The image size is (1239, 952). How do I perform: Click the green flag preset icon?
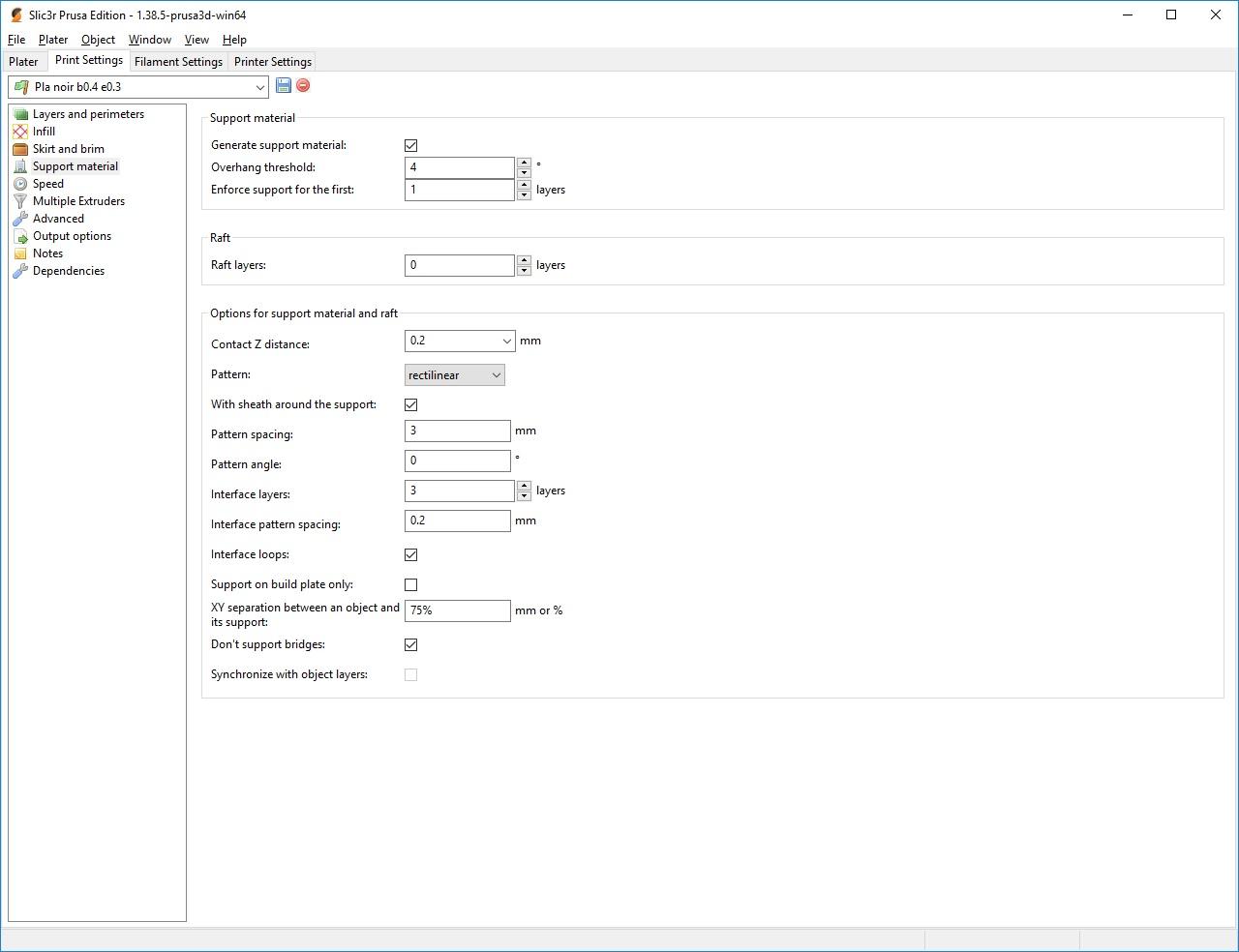(21, 87)
